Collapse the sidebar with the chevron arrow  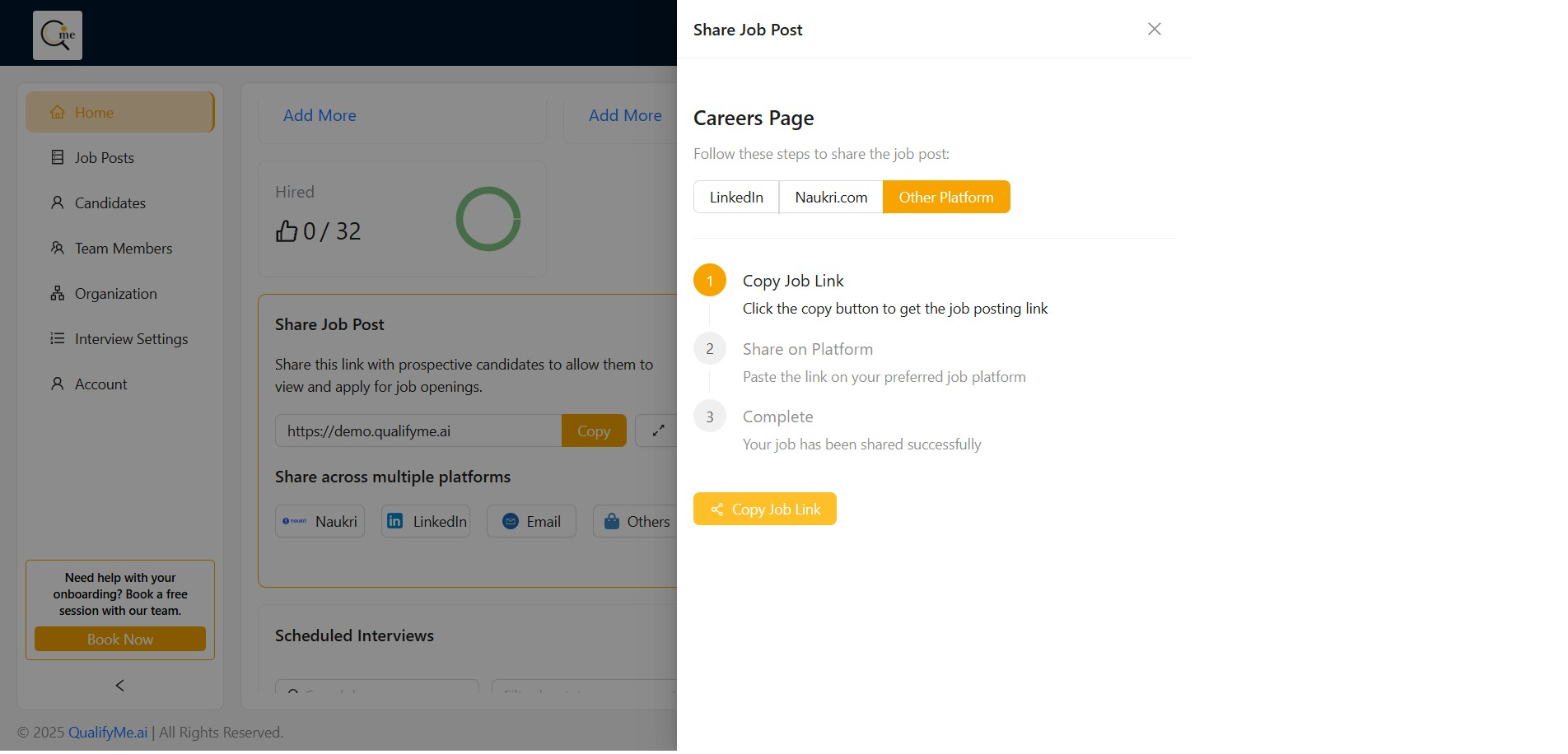(x=120, y=686)
